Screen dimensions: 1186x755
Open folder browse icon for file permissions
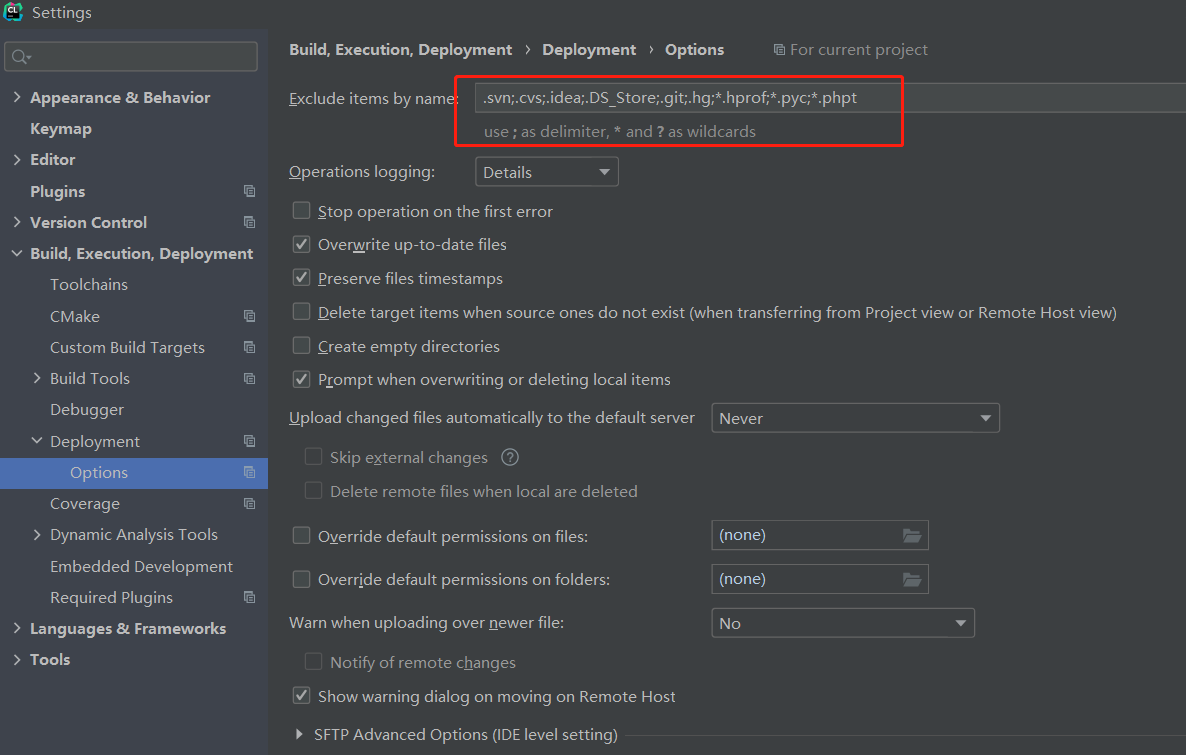click(912, 536)
